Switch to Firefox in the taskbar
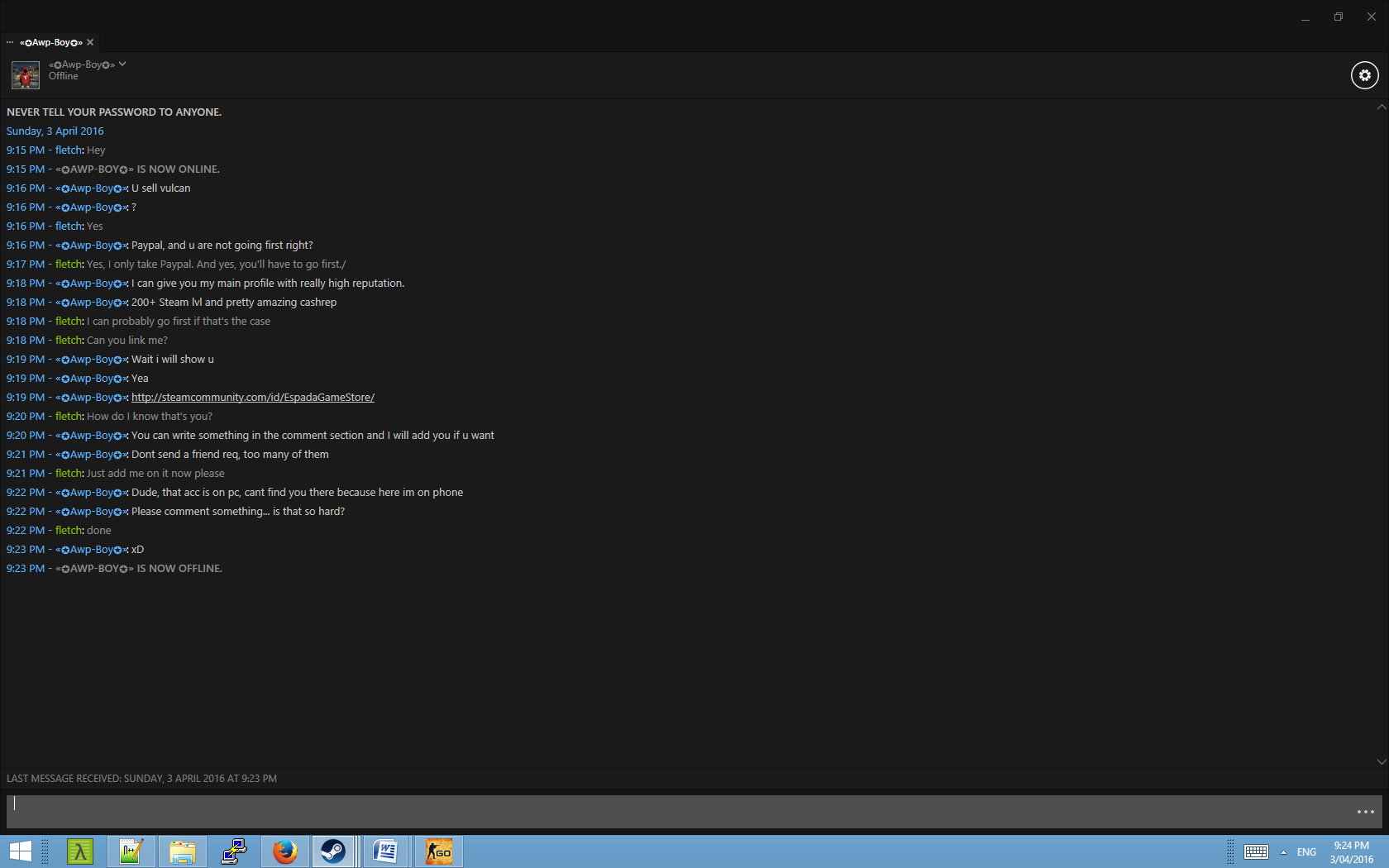The height and width of the screenshot is (868, 1389). pos(285,851)
